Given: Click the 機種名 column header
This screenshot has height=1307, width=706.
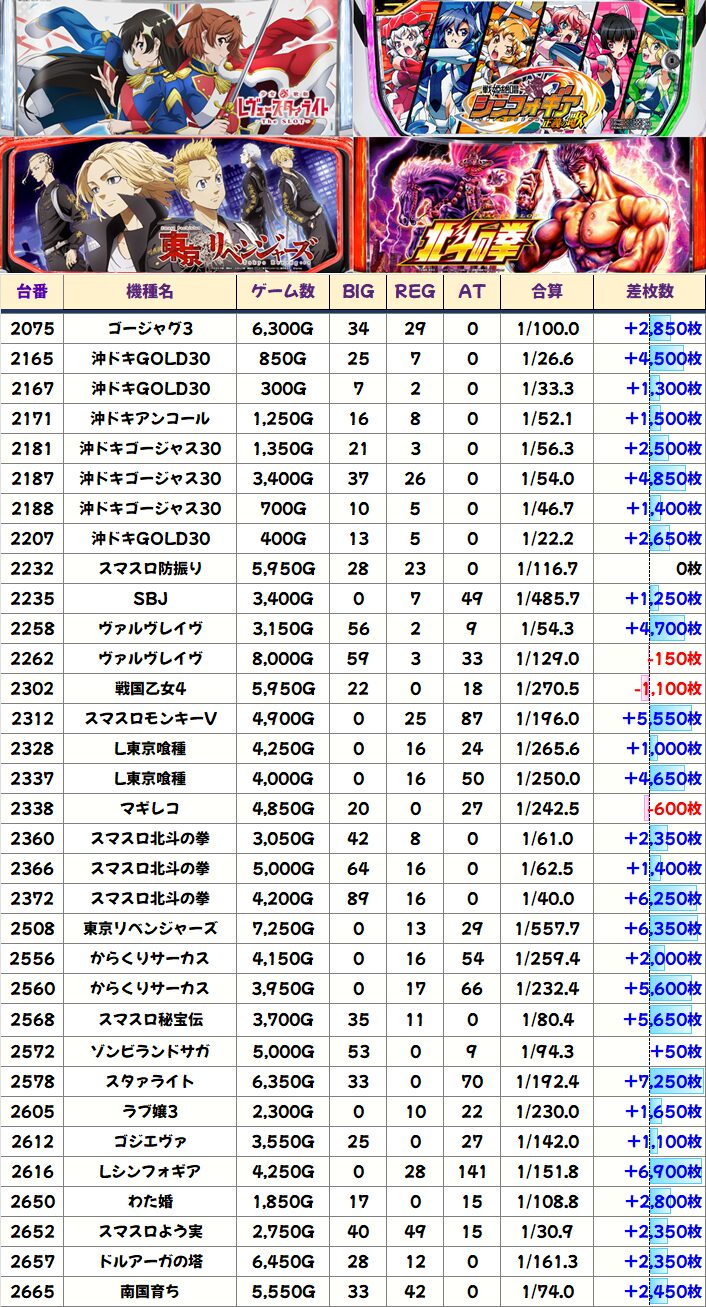Looking at the screenshot, I should [150, 291].
